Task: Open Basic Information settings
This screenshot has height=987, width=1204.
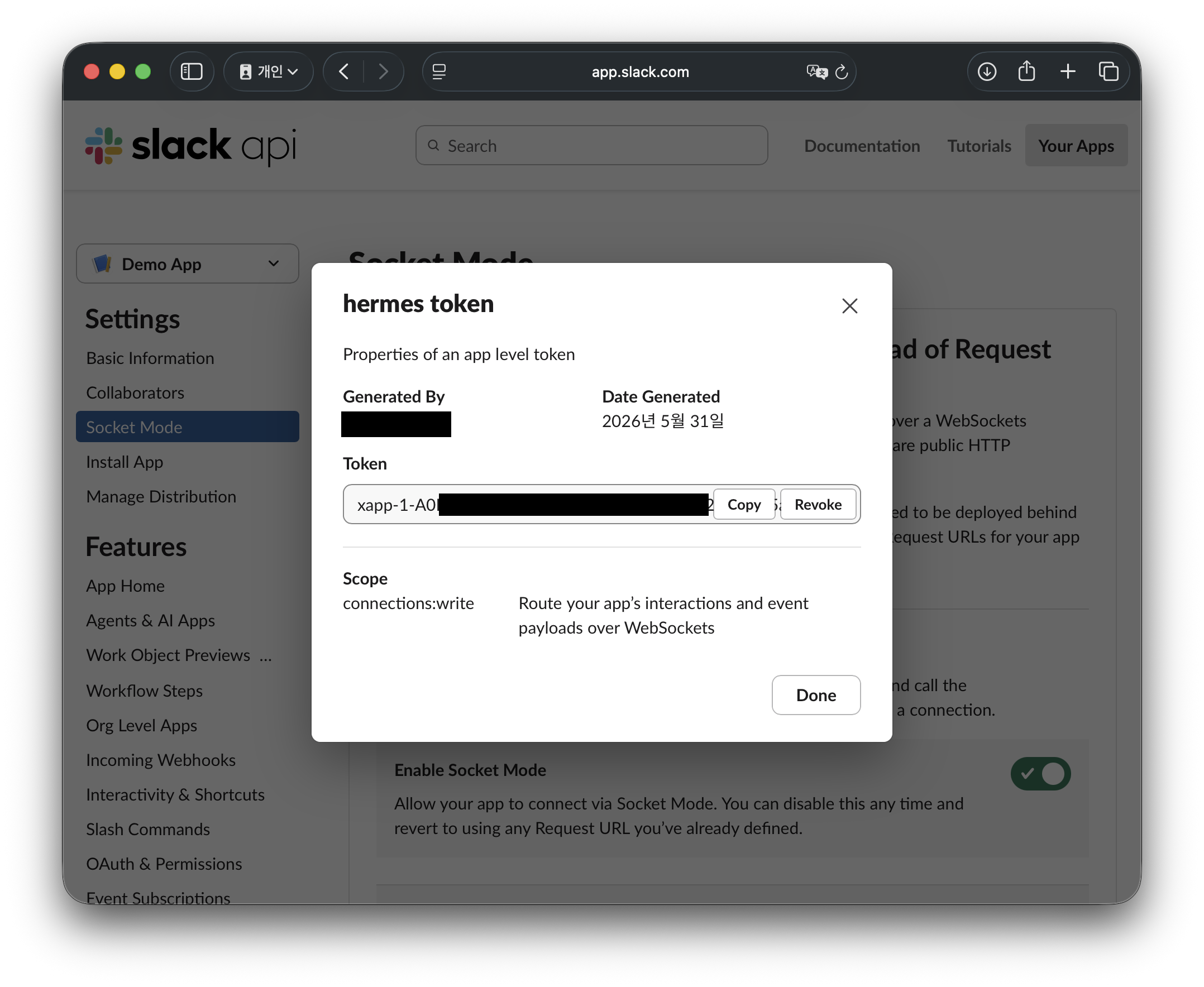Action: click(150, 358)
